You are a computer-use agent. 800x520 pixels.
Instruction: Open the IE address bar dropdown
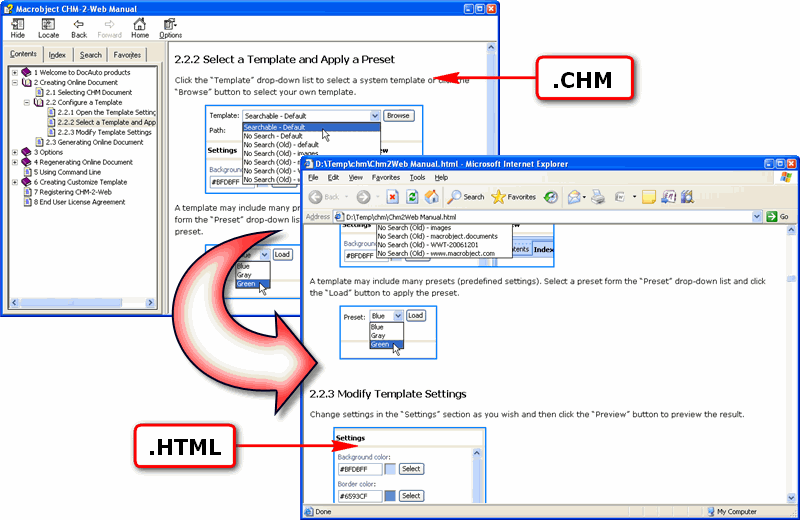(757, 216)
